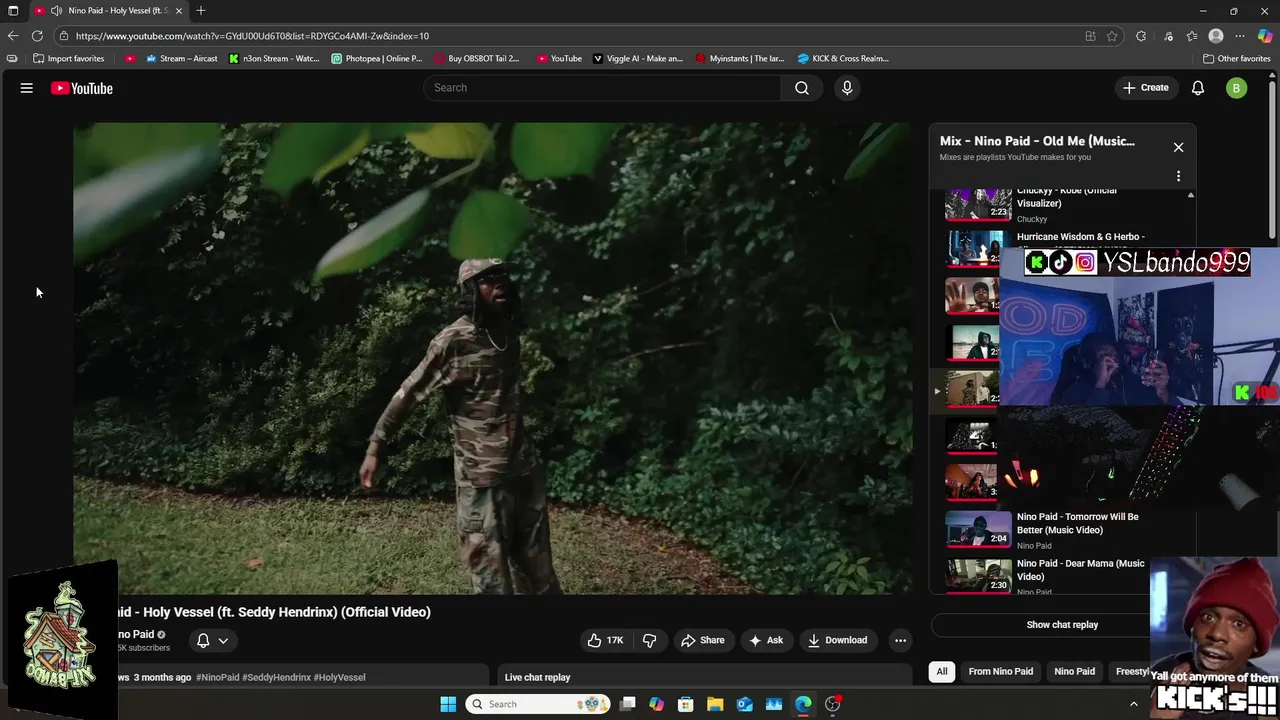The image size is (1280, 720).
Task: Open File Explorer from taskbar
Action: (715, 704)
